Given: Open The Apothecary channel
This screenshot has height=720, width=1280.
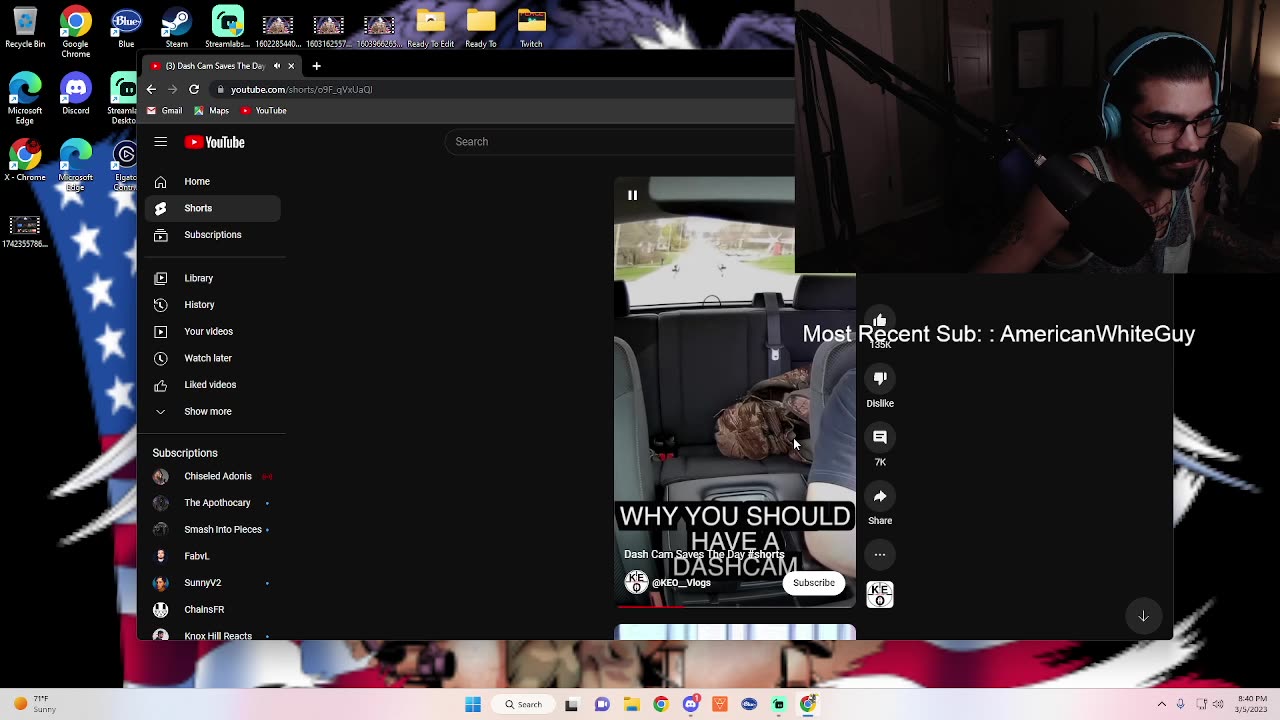Looking at the screenshot, I should [213, 503].
